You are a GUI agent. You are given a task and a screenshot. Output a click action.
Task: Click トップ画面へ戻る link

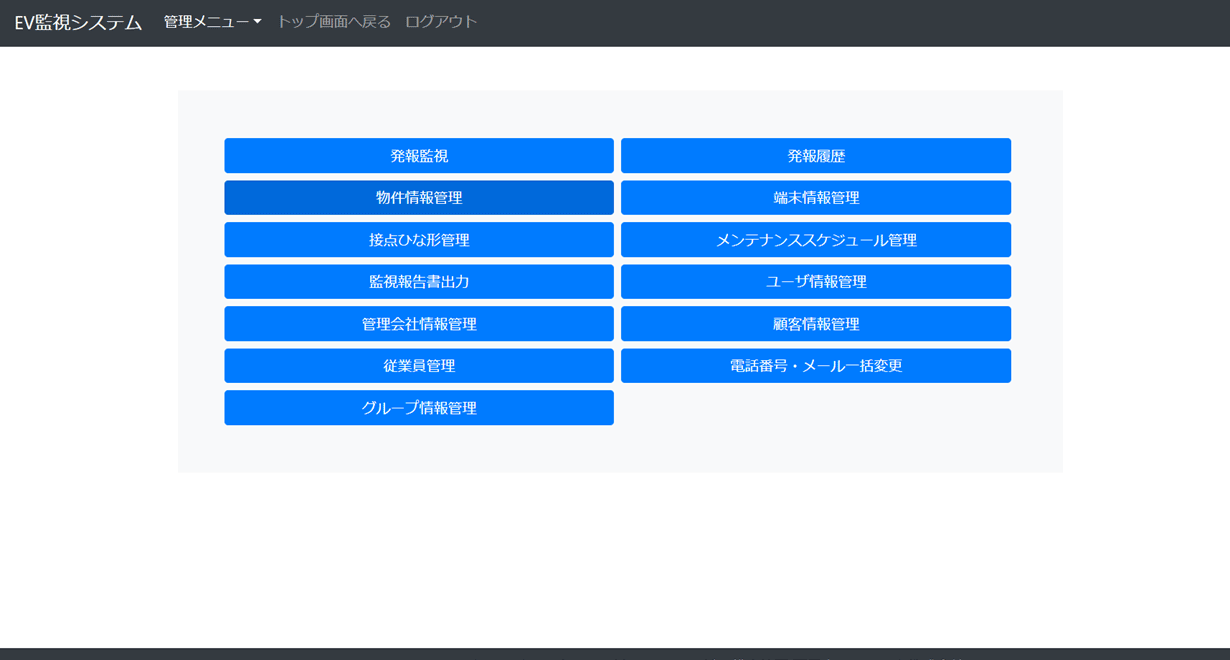point(334,22)
